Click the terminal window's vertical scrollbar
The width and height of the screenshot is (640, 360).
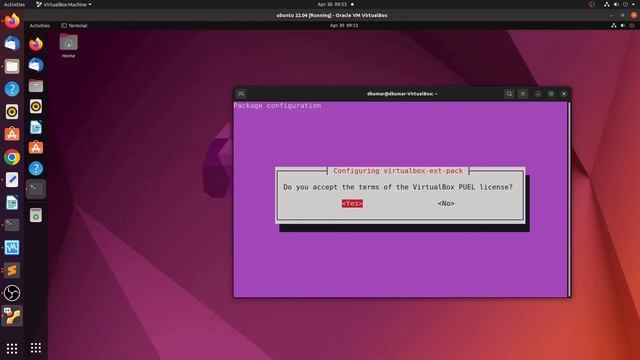(569, 199)
